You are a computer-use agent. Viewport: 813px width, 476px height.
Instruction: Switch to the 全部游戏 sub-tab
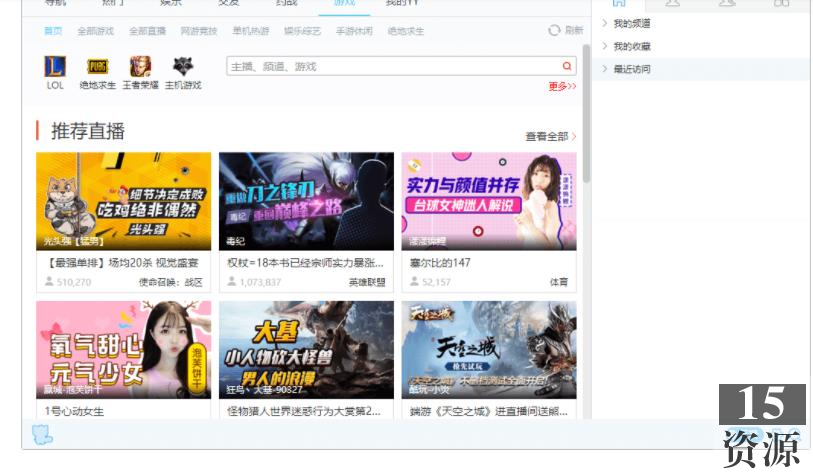95,31
